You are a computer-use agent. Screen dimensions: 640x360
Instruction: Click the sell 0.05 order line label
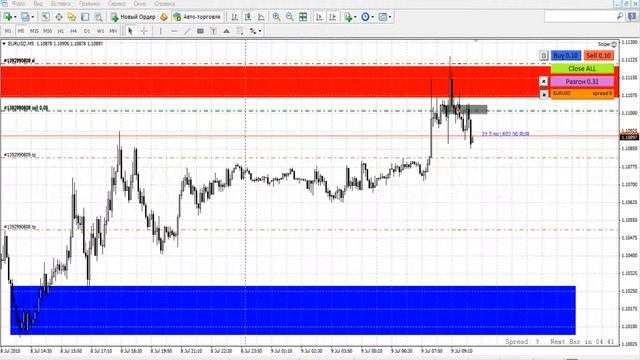26,108
